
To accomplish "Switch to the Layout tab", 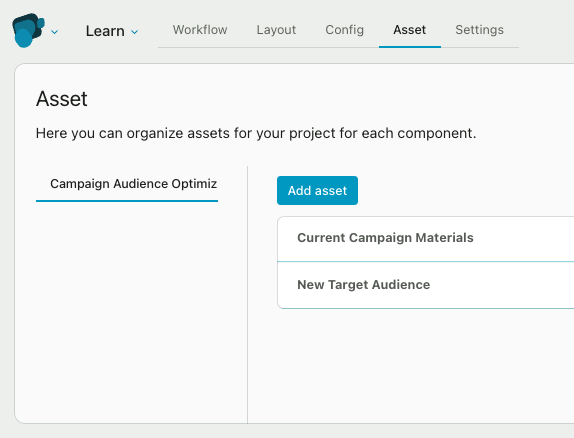I will pos(276,30).
